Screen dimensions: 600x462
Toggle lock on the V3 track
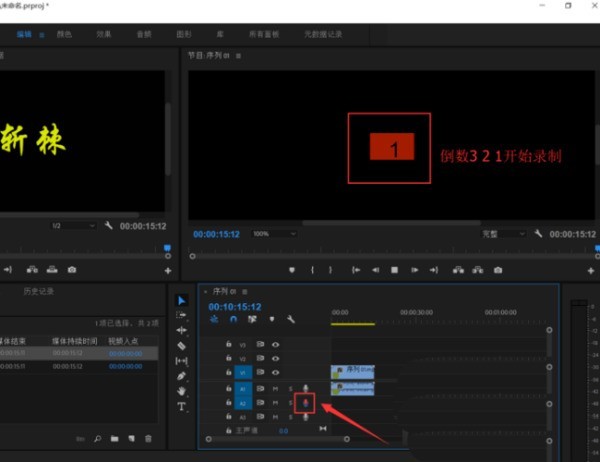point(229,343)
